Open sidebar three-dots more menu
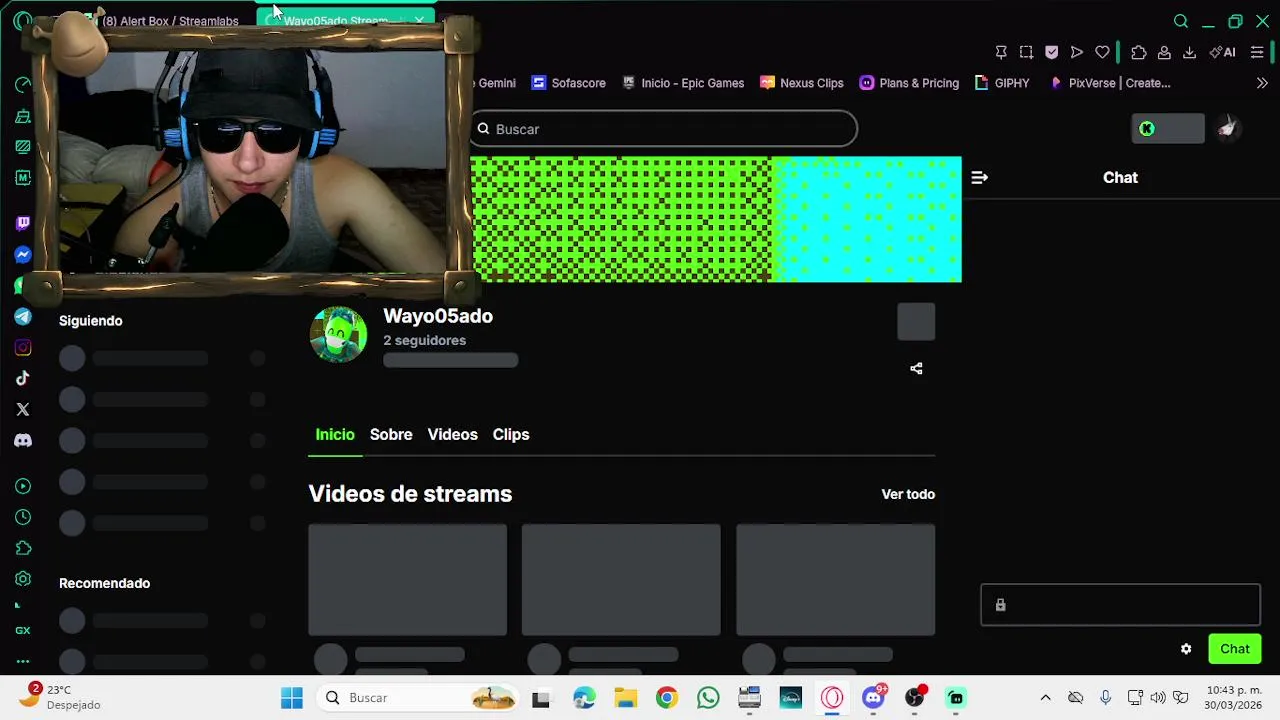 (23, 661)
